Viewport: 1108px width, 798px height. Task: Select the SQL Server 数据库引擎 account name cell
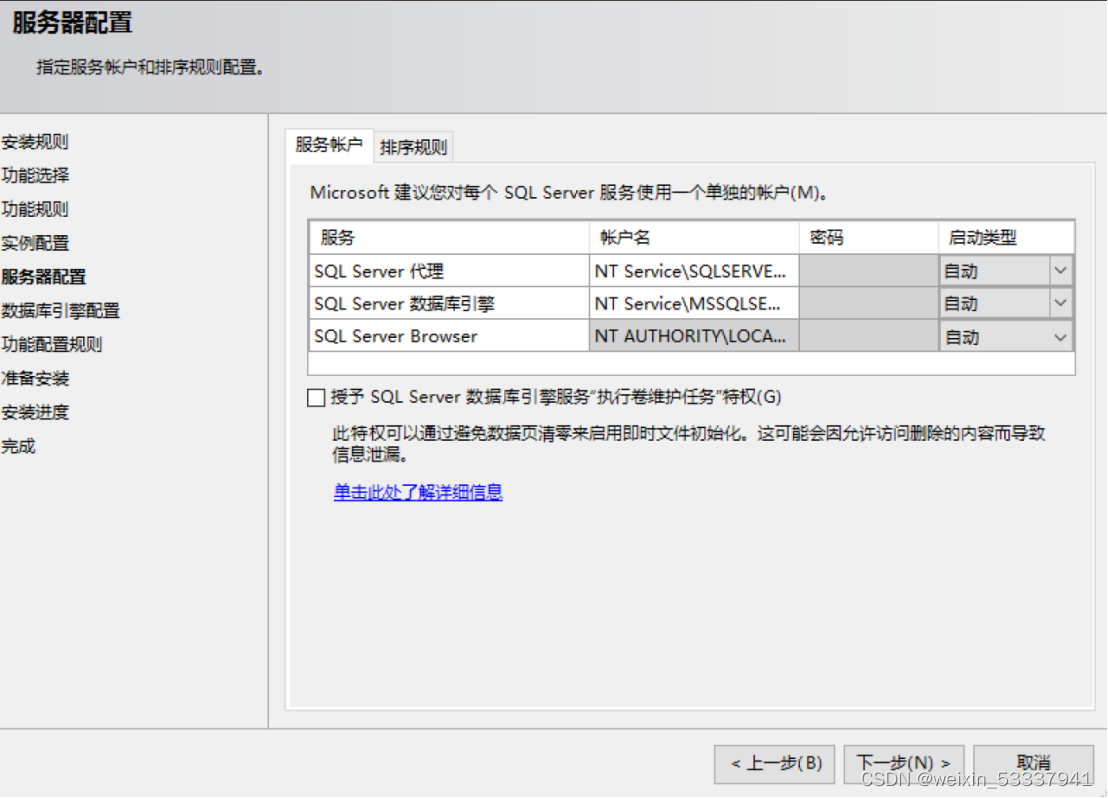tap(694, 303)
